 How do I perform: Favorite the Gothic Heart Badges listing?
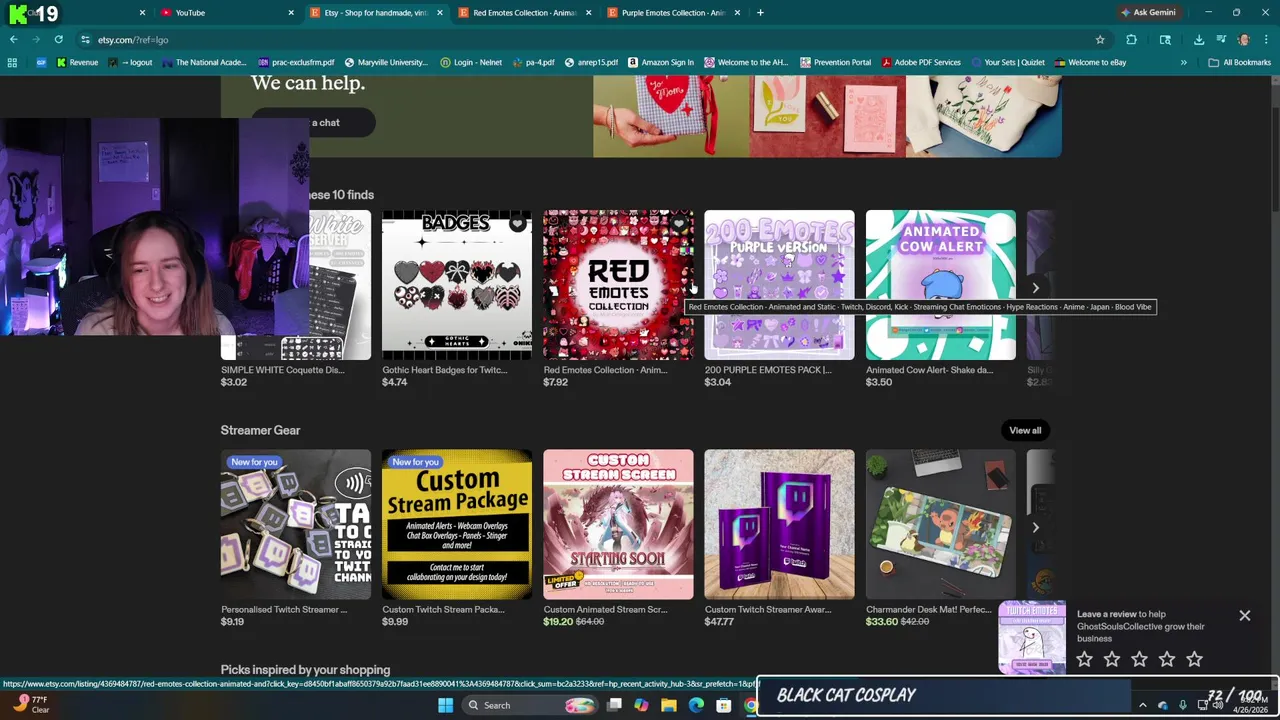pos(517,225)
